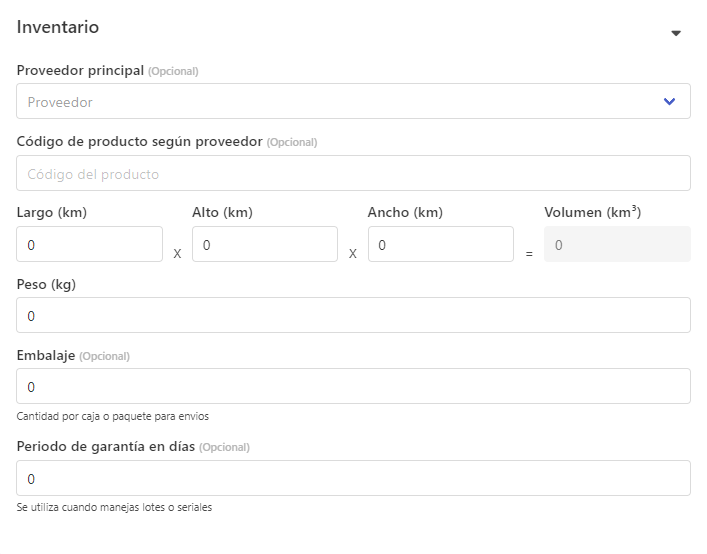Image resolution: width=707 pixels, height=554 pixels.
Task: Click the Peso (kg) label
Action: tap(47, 284)
